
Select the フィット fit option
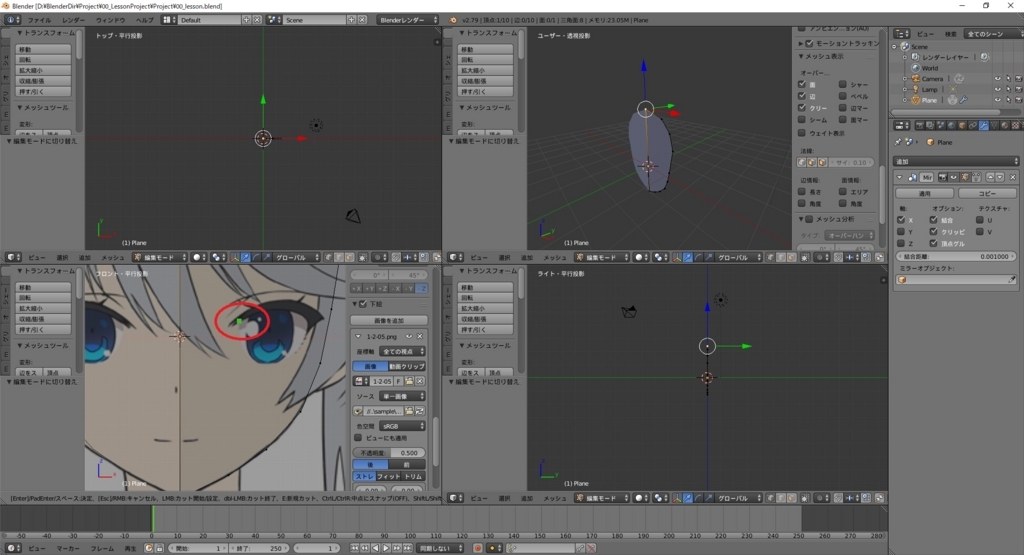coord(389,476)
